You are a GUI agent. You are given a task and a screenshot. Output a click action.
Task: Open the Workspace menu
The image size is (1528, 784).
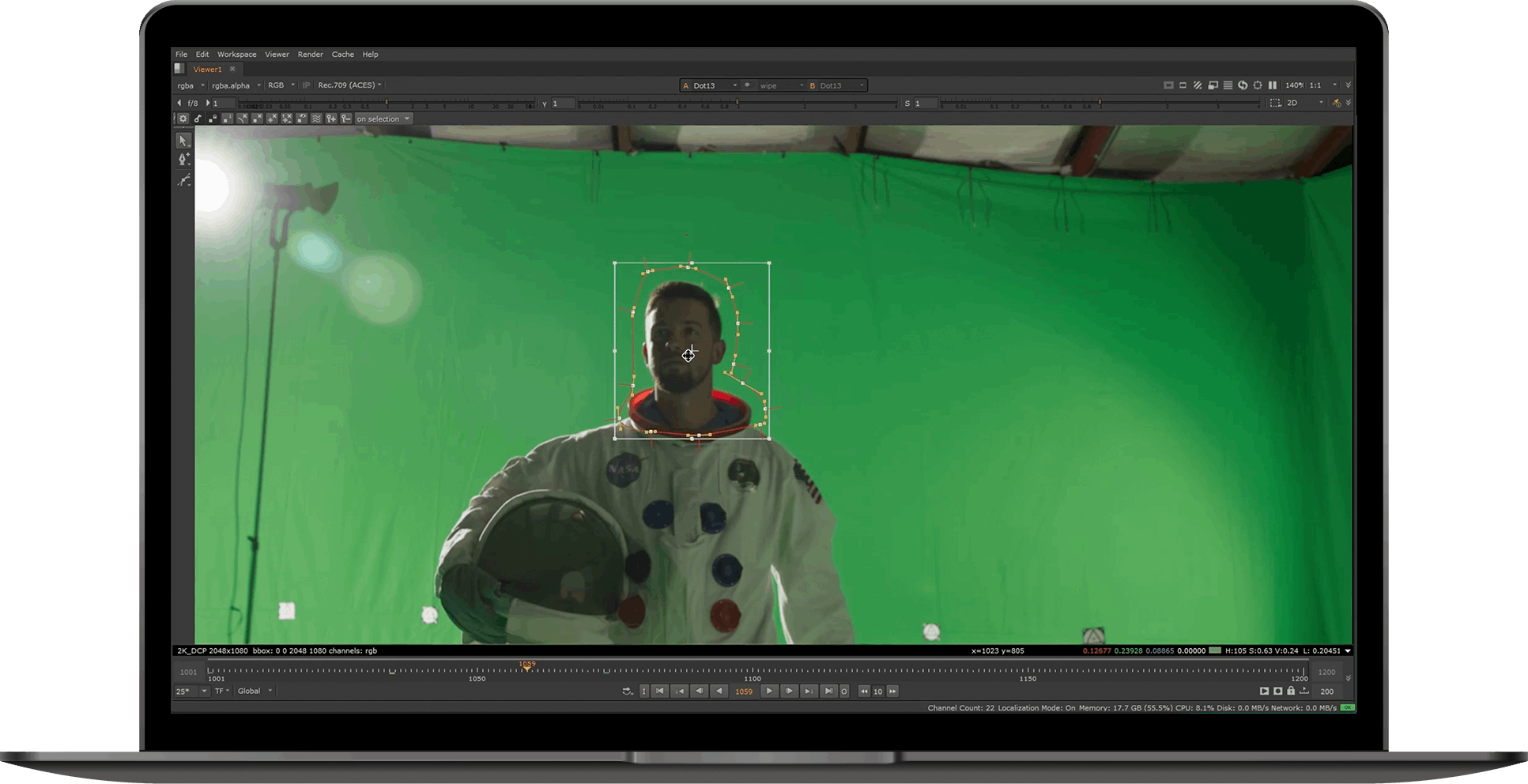pyautogui.click(x=236, y=55)
